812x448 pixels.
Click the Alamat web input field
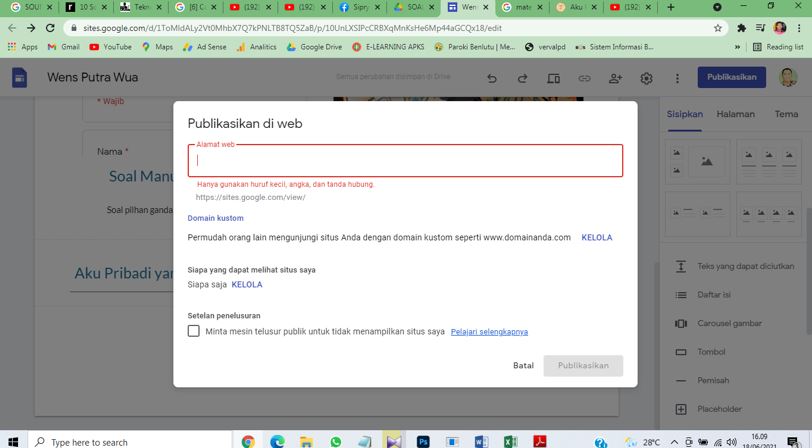pyautogui.click(x=405, y=161)
